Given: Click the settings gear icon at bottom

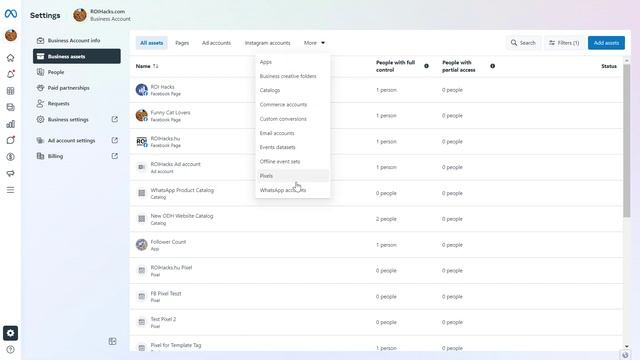Looking at the screenshot, I should tap(11, 333).
